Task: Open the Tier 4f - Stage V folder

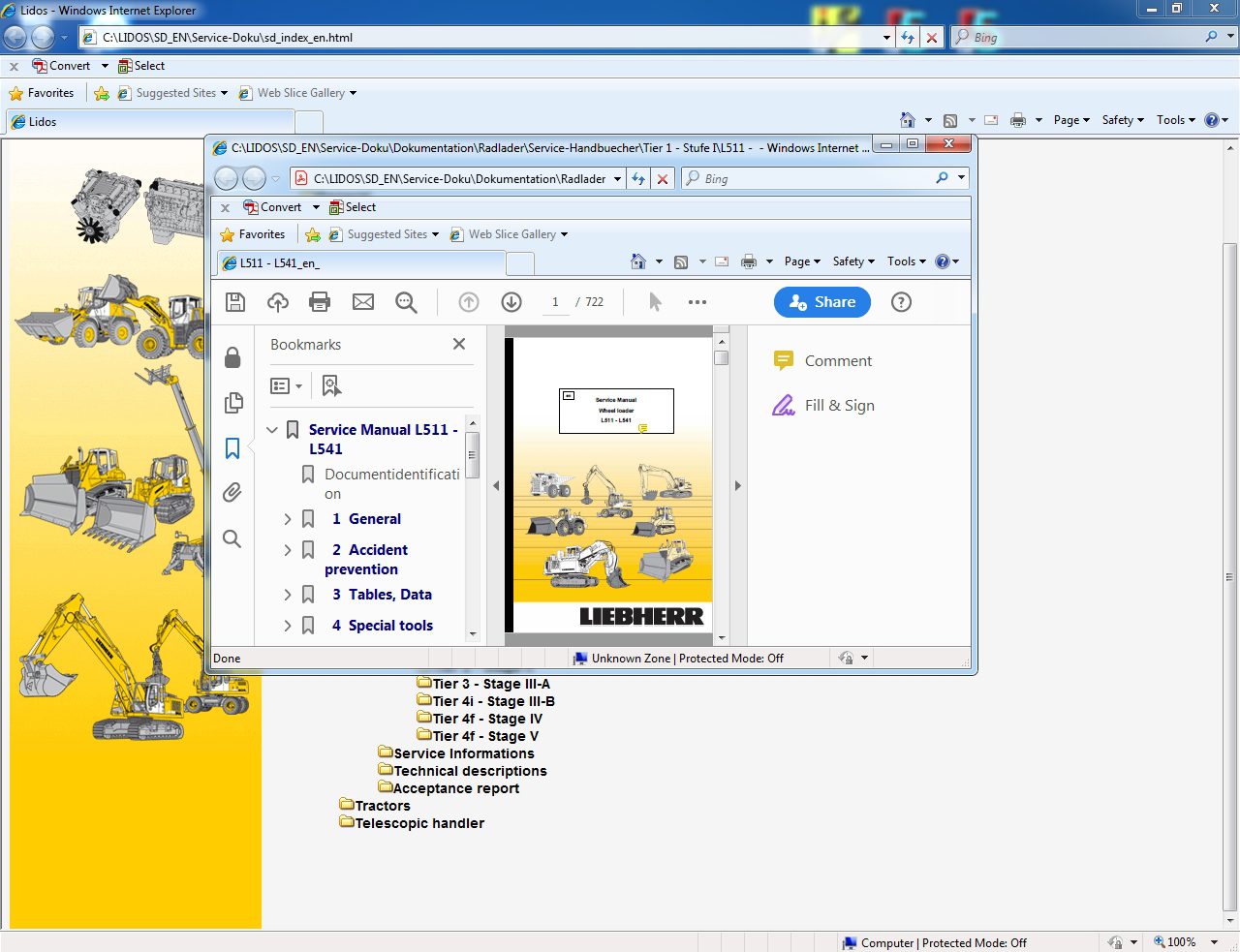Action: click(479, 736)
